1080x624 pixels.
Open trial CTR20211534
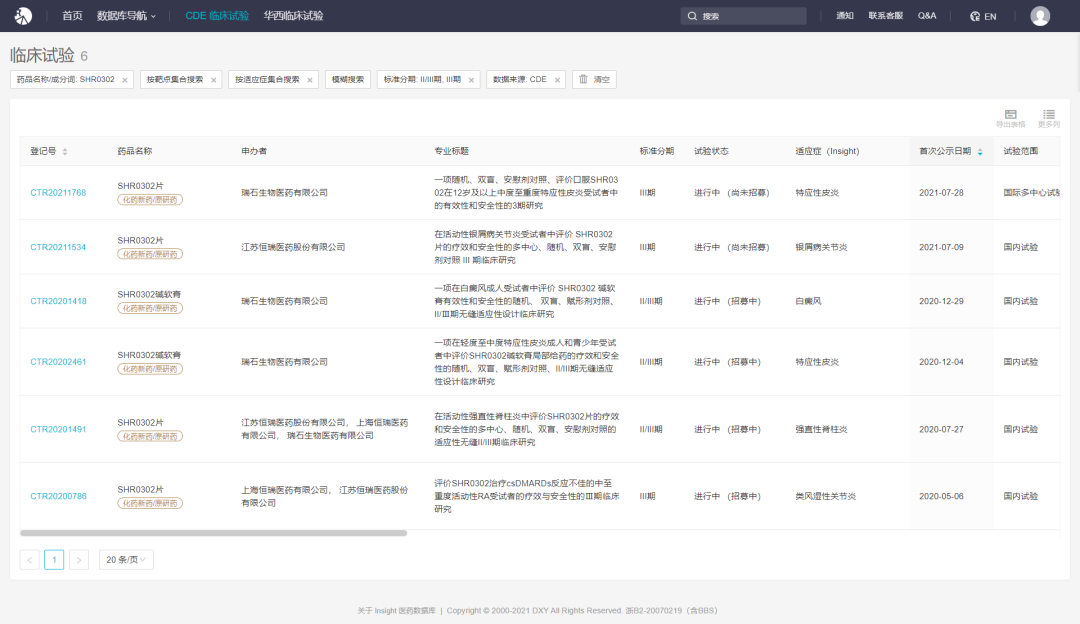[x=58, y=247]
